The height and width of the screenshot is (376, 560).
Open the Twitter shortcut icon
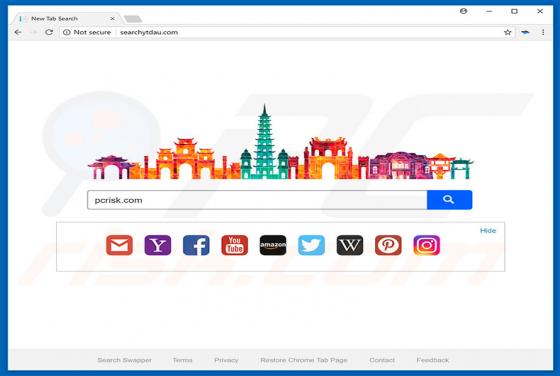(x=311, y=245)
